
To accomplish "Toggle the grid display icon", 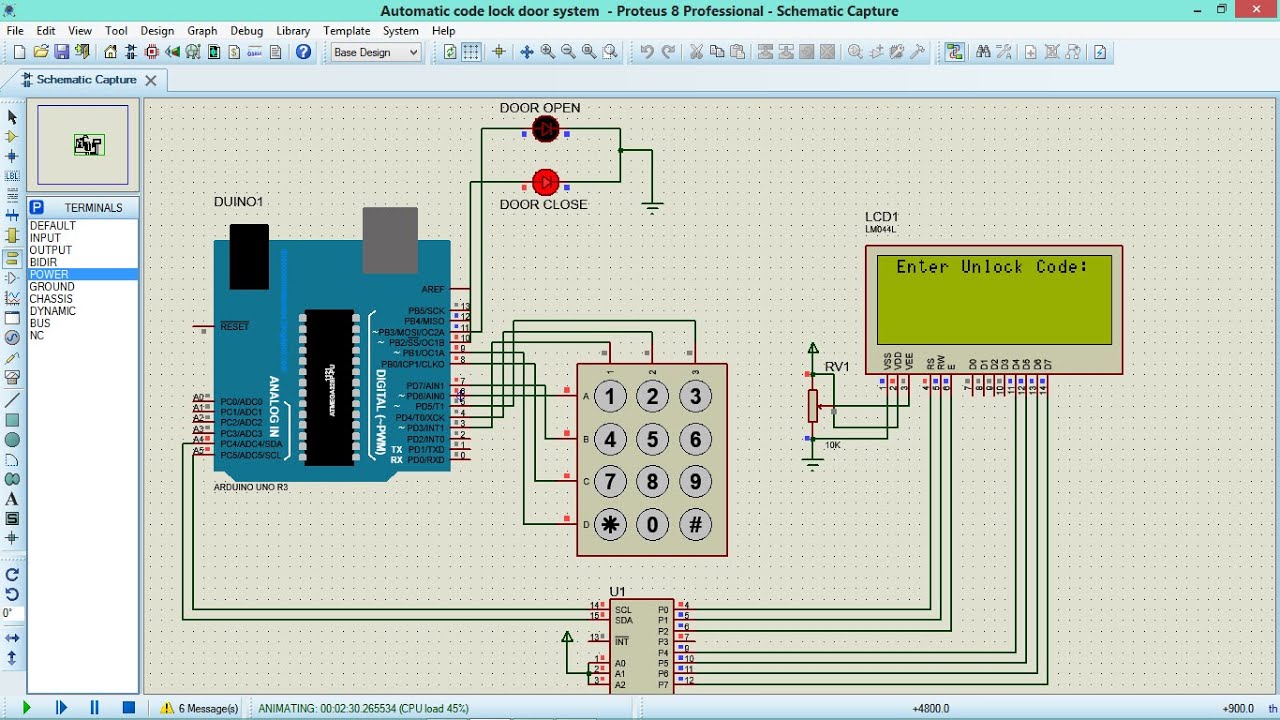I will [x=471, y=52].
